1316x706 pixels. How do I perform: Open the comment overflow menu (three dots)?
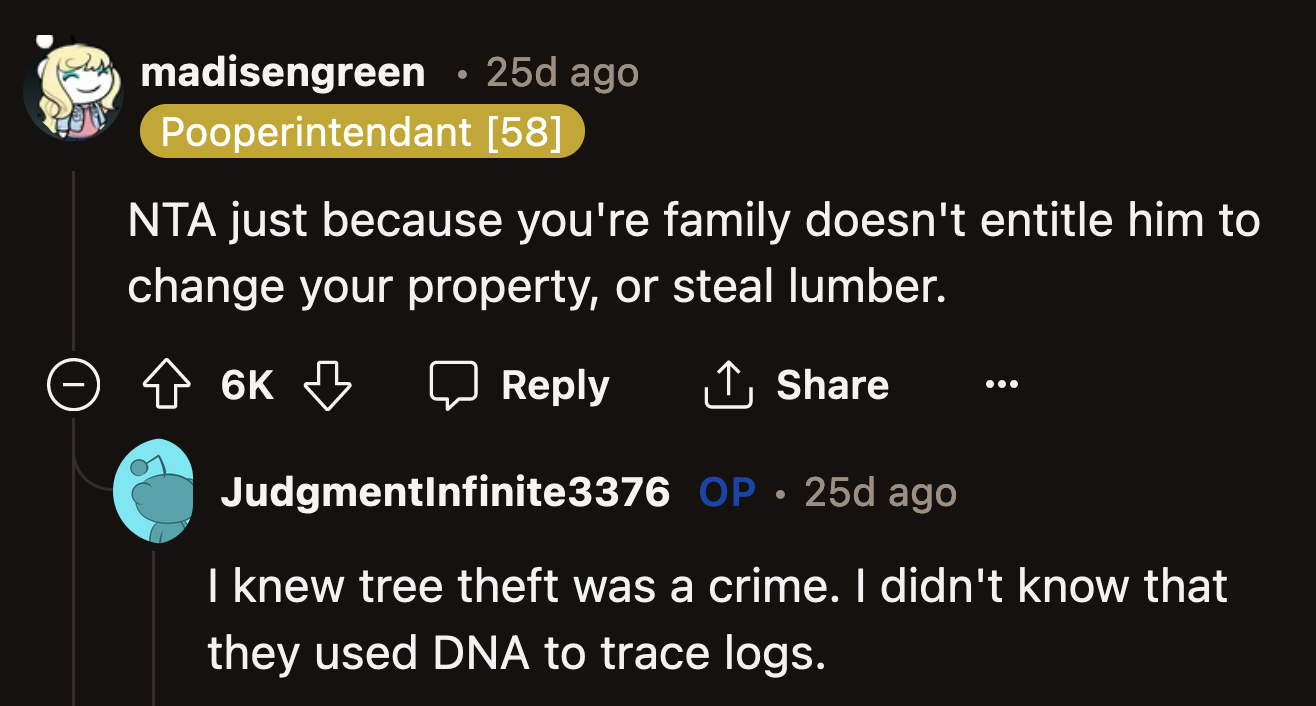click(1001, 385)
